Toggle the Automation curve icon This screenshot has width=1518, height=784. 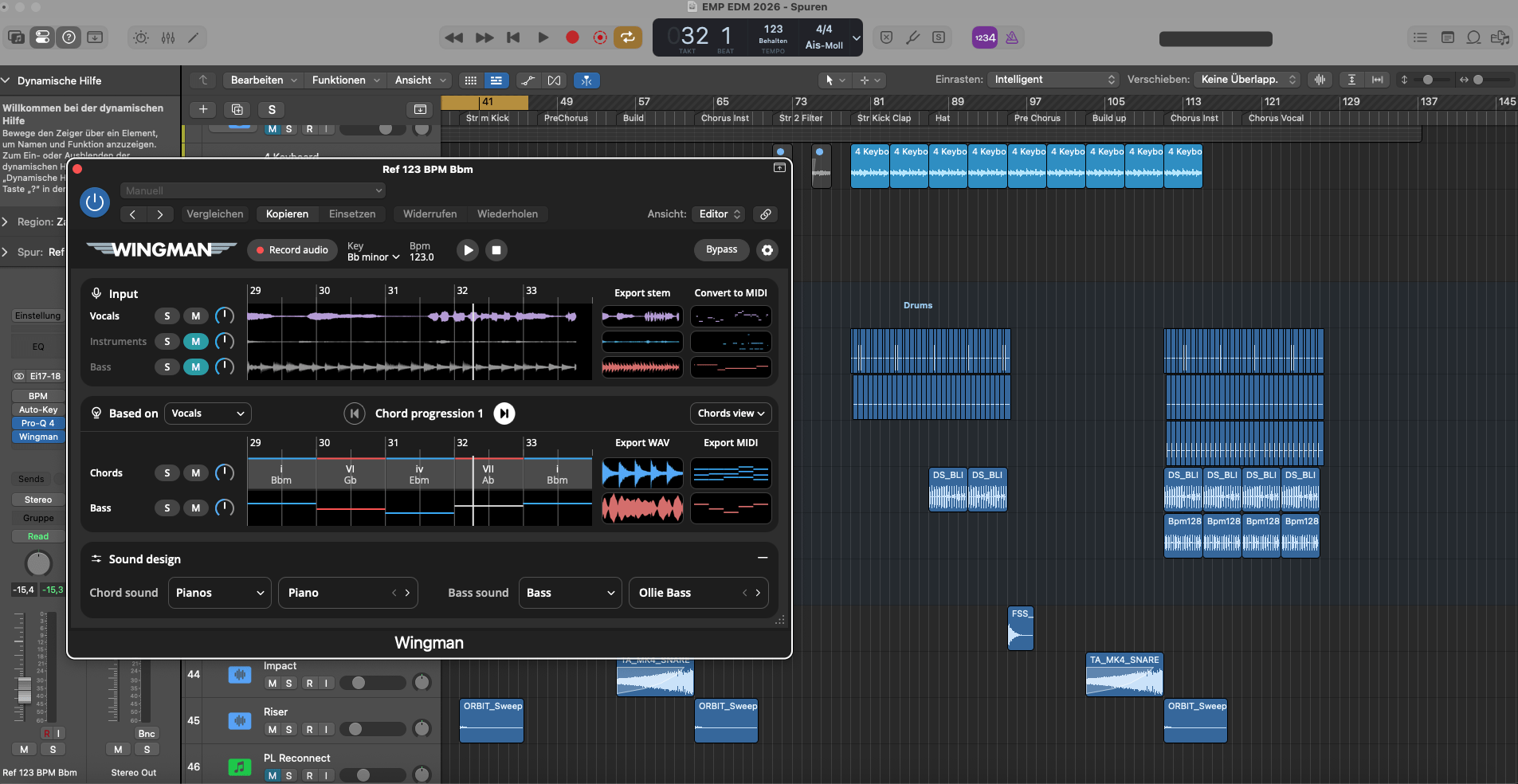528,80
